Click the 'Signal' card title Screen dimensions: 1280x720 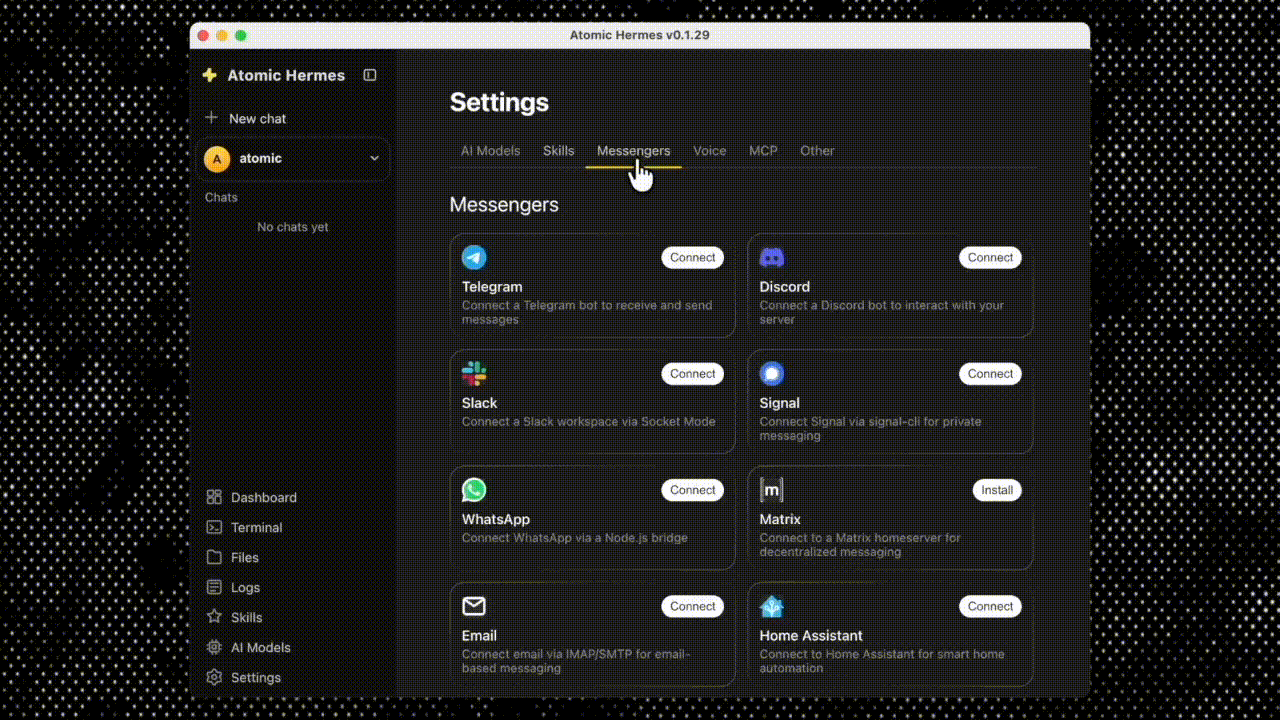tap(779, 403)
